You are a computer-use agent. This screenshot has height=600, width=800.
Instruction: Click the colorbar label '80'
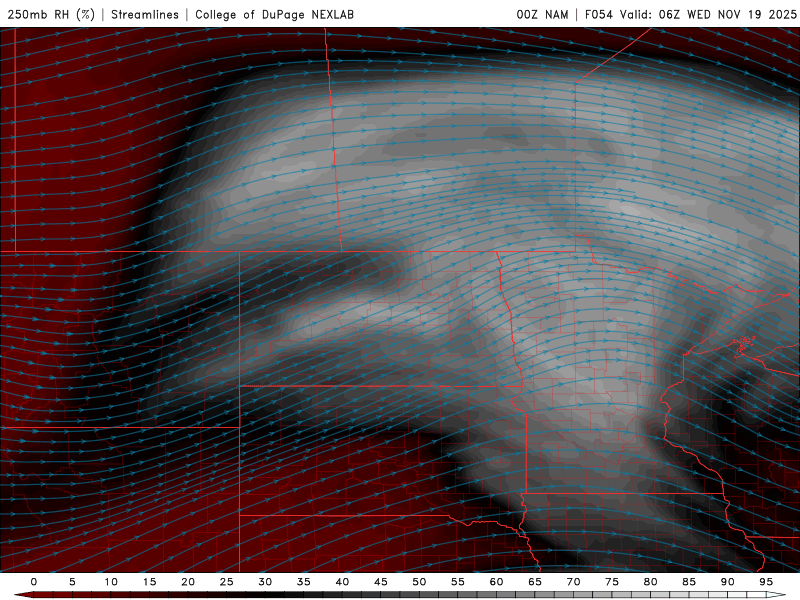pyautogui.click(x=651, y=582)
